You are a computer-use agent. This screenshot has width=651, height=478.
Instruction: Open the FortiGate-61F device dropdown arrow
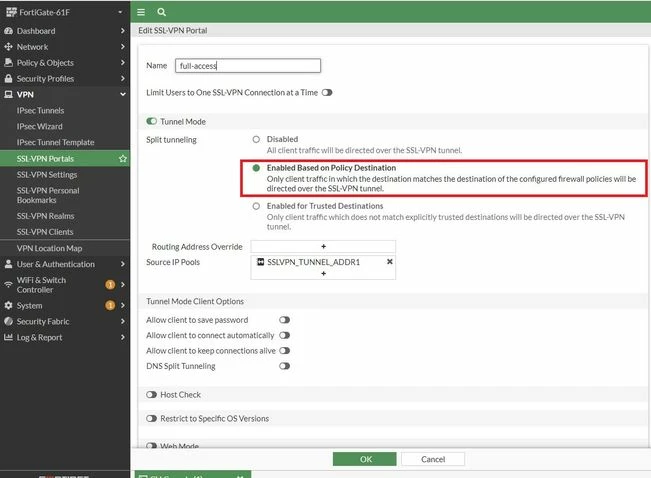click(x=120, y=12)
